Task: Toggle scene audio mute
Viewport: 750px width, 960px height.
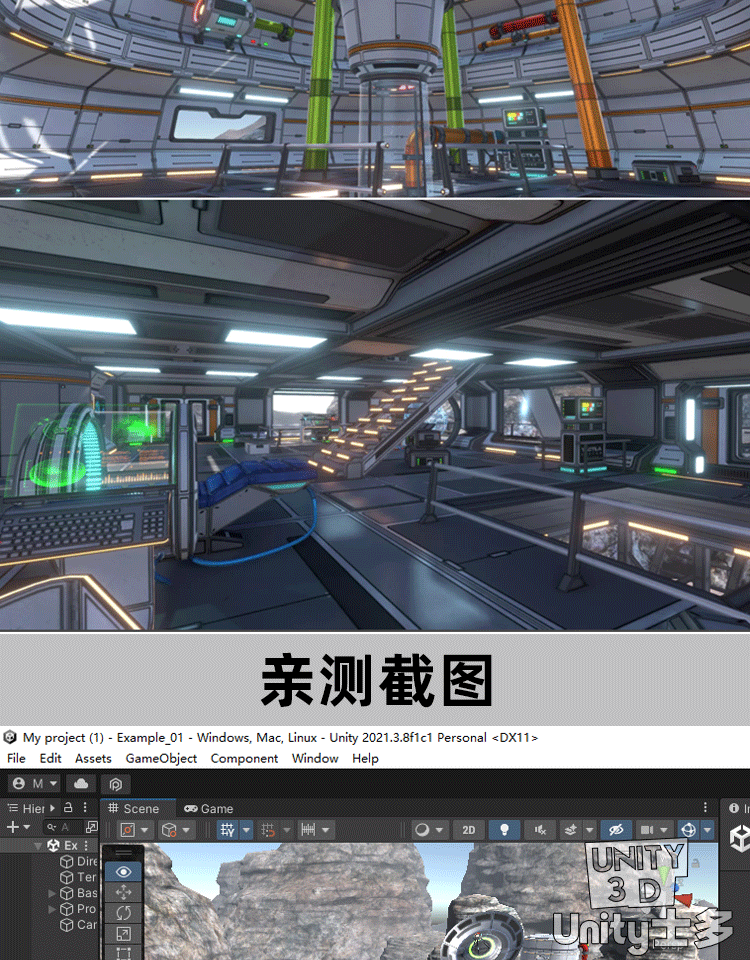Action: (x=540, y=830)
